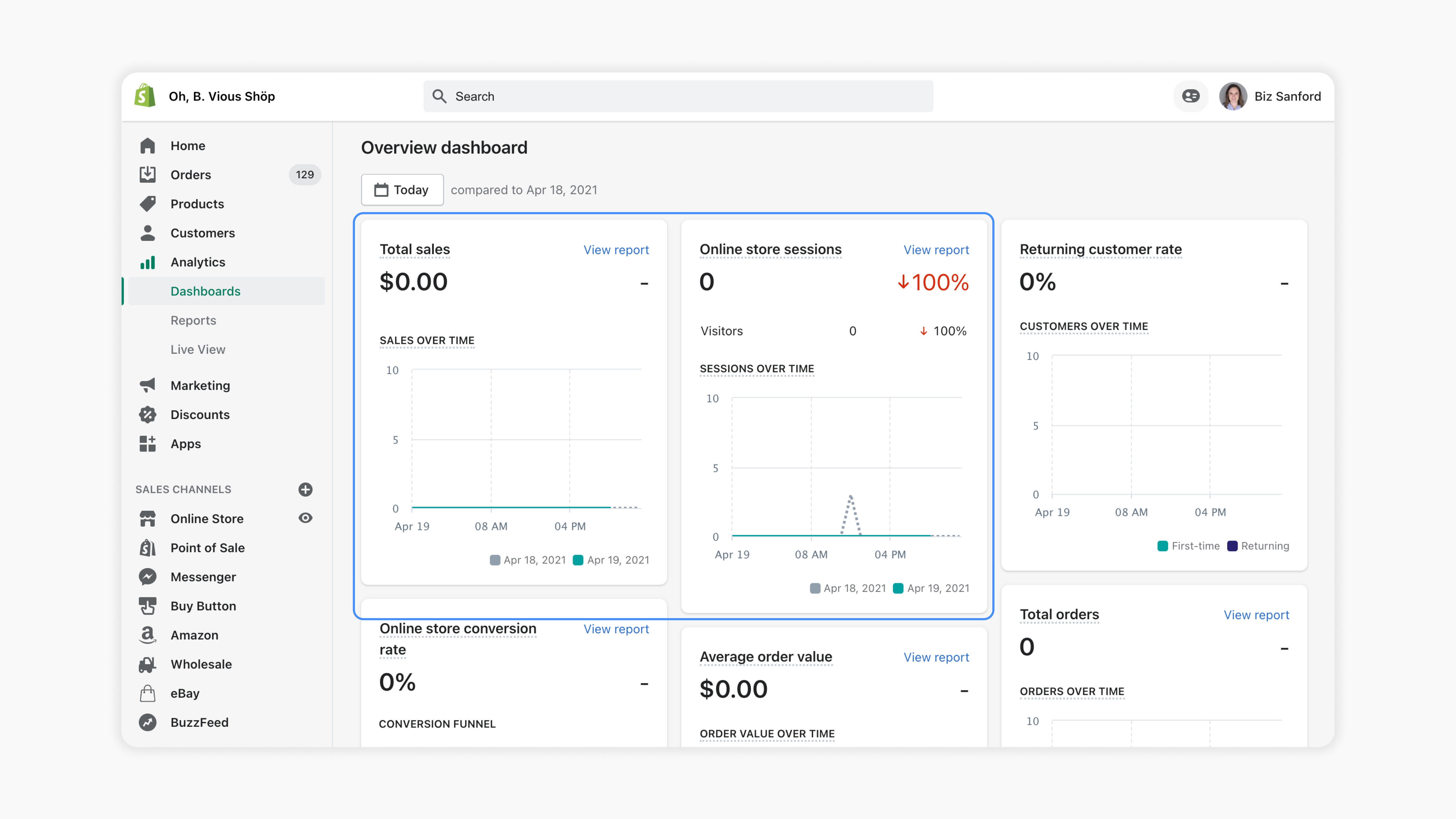View report for Total orders
This screenshot has height=819, width=1456.
coord(1256,615)
